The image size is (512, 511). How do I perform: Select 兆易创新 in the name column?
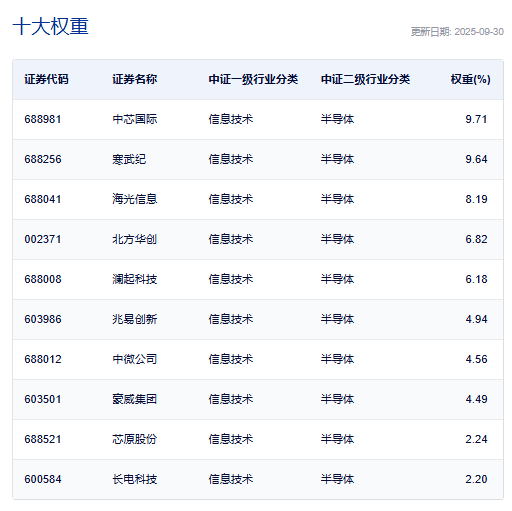click(x=134, y=319)
